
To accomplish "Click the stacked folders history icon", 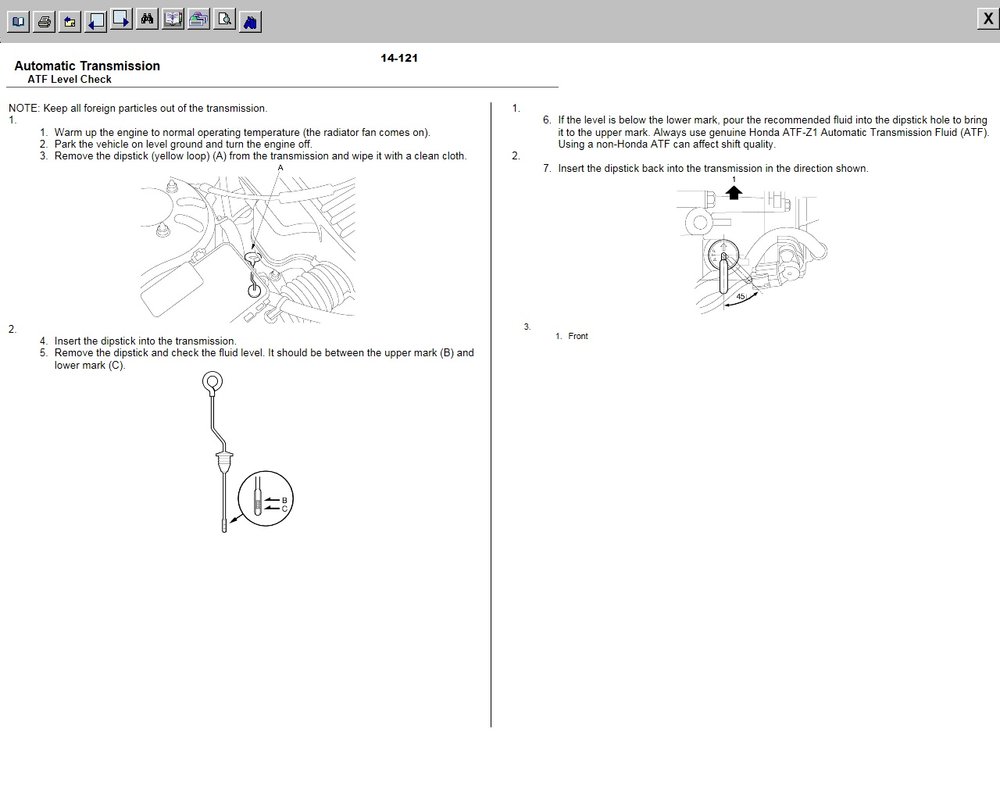I will pos(198,19).
